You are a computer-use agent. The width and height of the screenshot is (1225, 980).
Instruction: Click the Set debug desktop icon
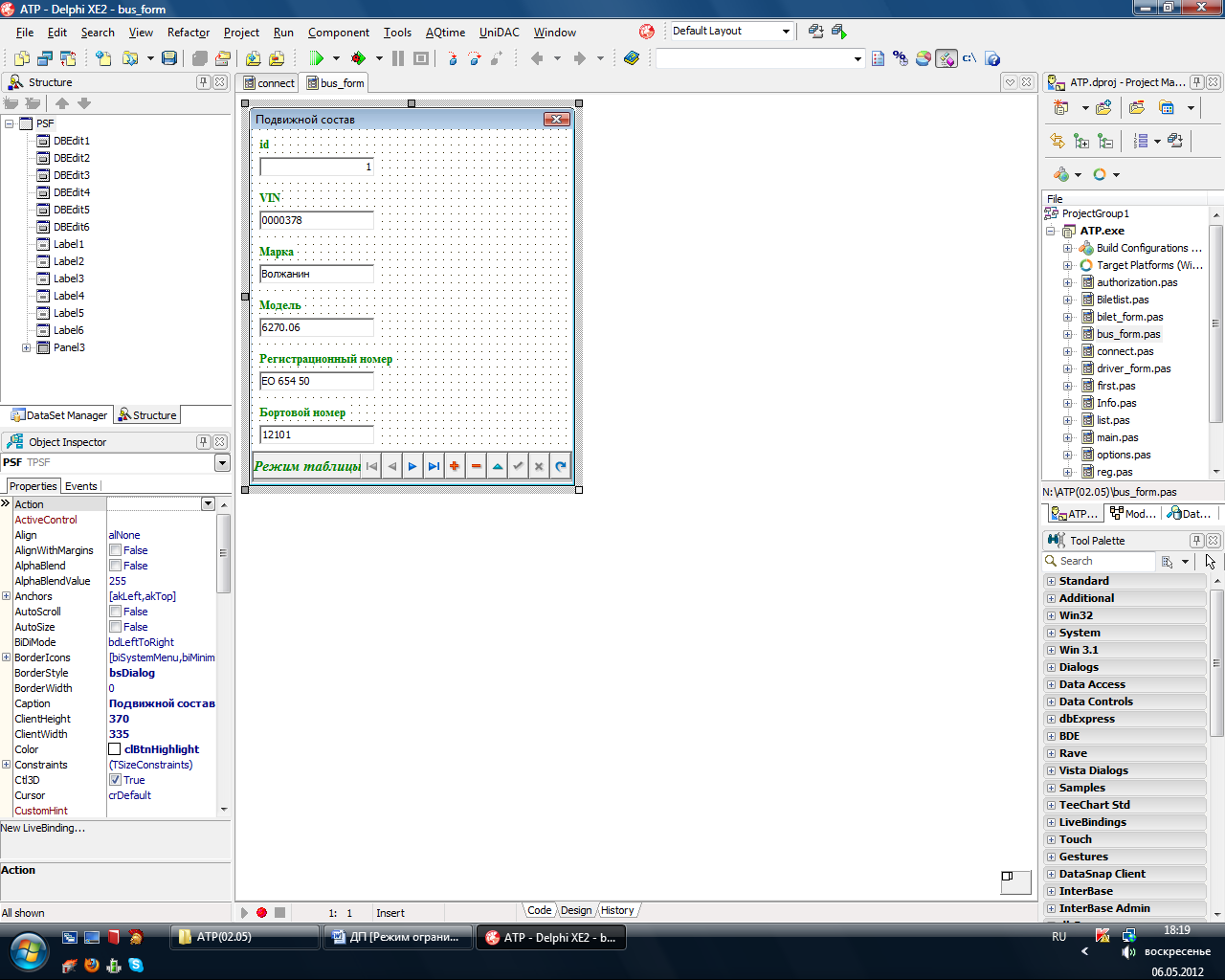pos(839,32)
